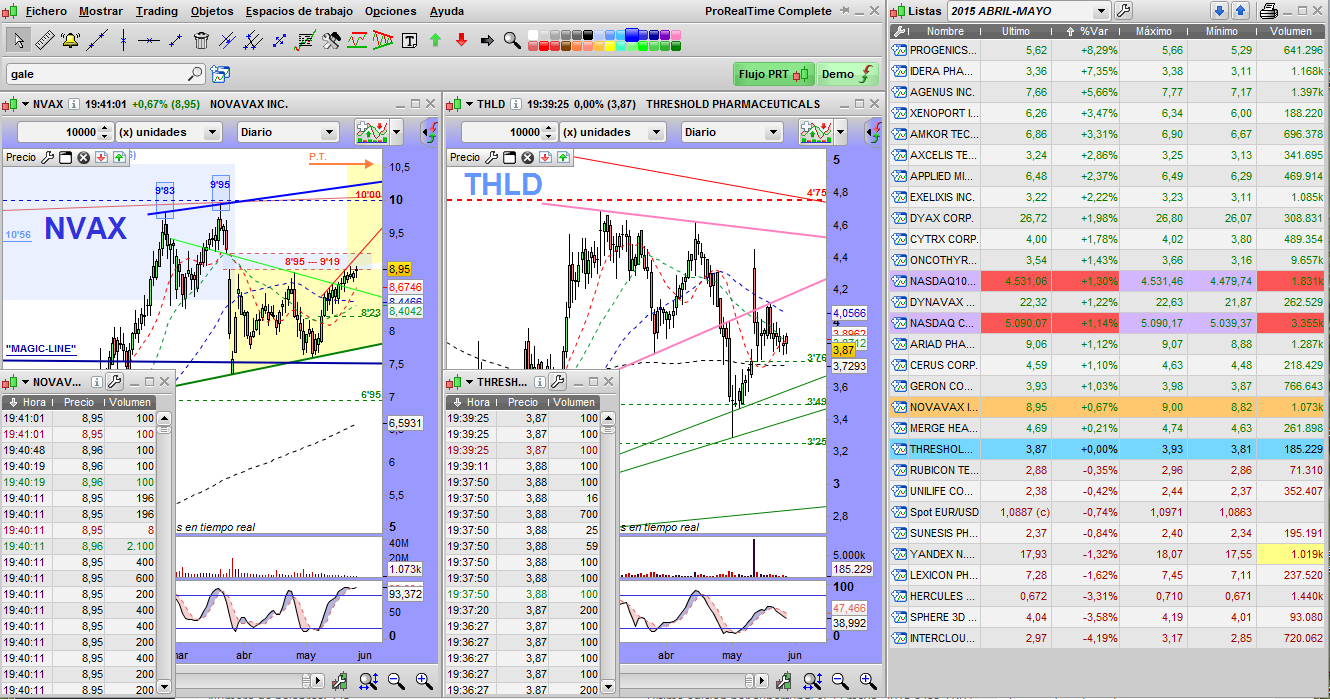Sort the list by the %Var column header
Viewport: 1330px width, 699px height.
click(x=1087, y=32)
